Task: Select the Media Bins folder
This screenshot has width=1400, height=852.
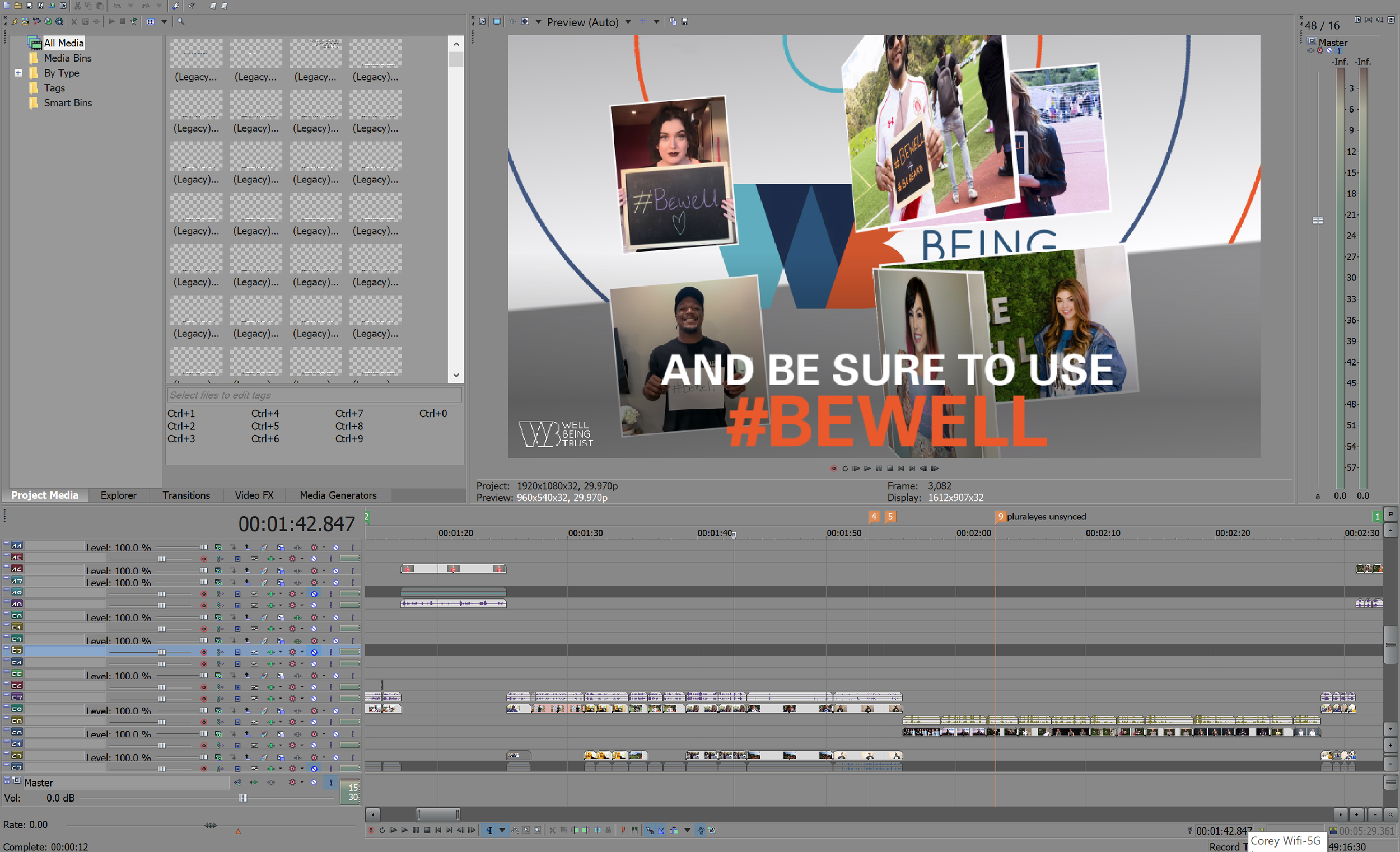Action: point(68,58)
